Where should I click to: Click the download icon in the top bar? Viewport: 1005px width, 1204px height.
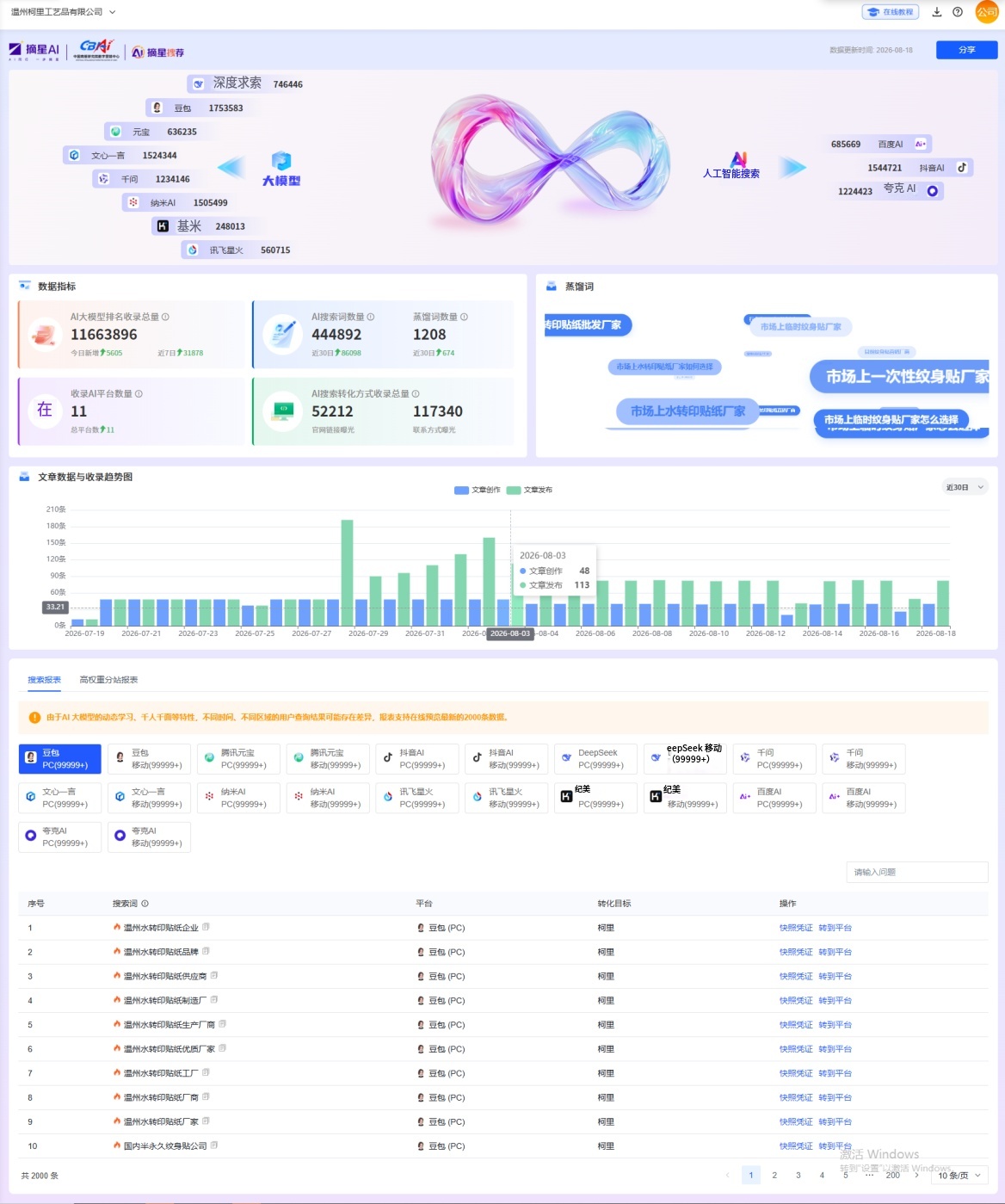[x=937, y=12]
